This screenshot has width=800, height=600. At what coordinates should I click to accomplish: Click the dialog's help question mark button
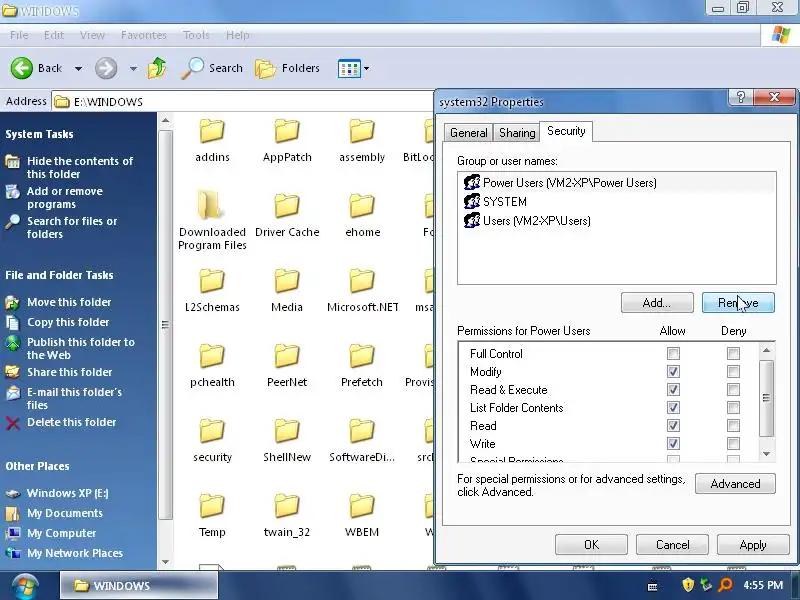point(740,97)
